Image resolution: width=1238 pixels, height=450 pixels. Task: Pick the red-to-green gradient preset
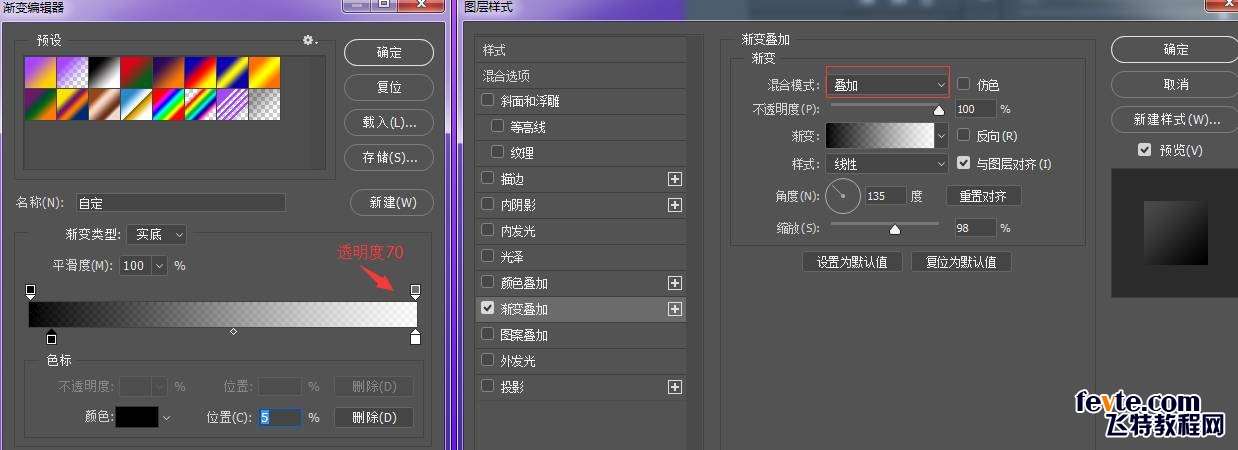[136, 72]
